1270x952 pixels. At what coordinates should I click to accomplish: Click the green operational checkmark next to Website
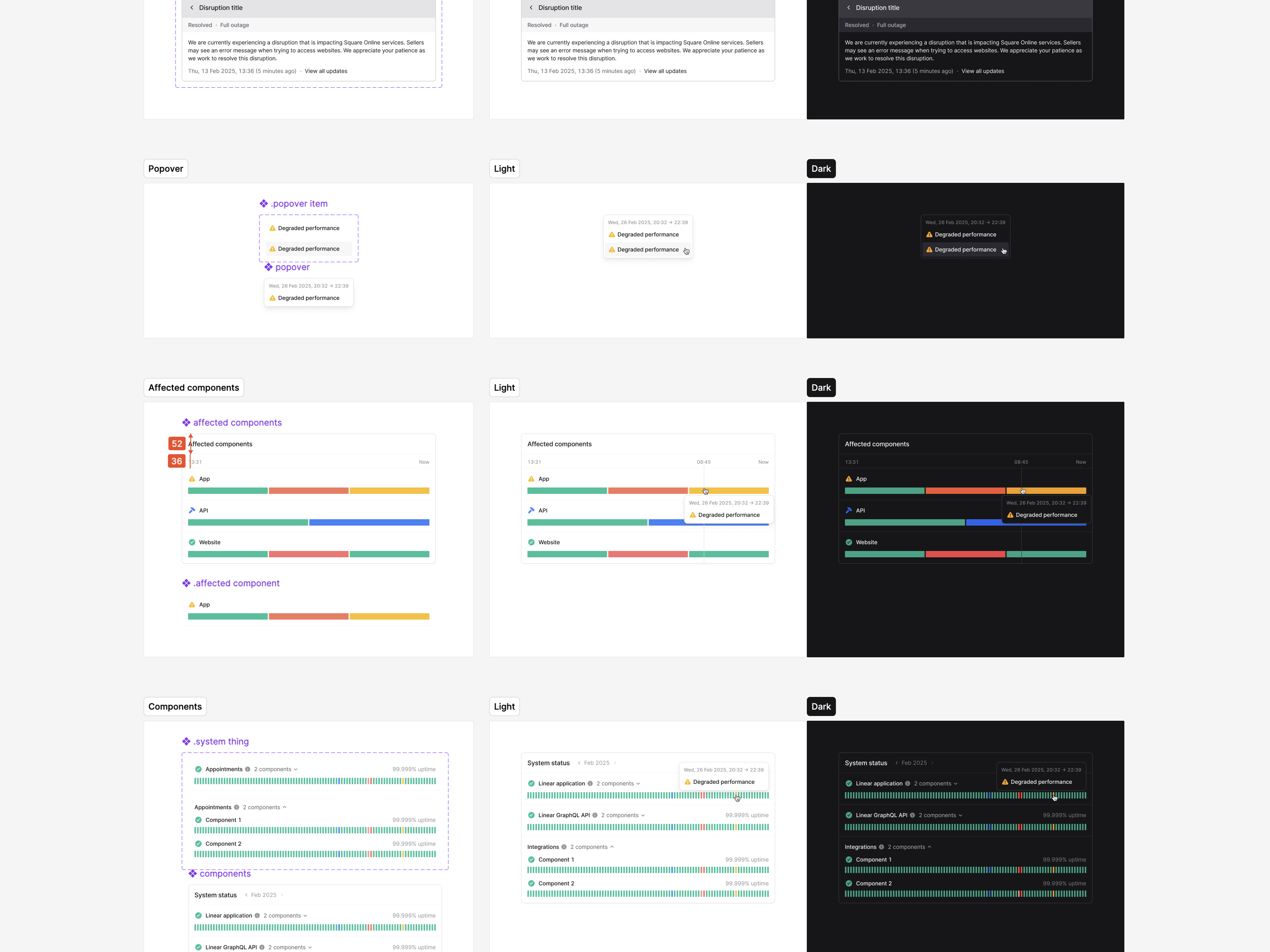click(x=192, y=542)
